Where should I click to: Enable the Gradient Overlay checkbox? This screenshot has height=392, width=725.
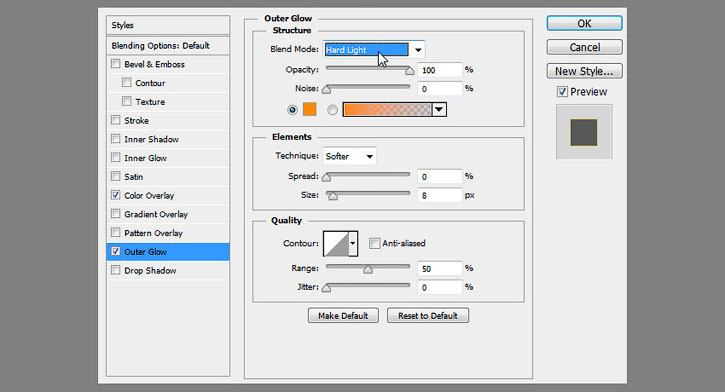pos(116,214)
